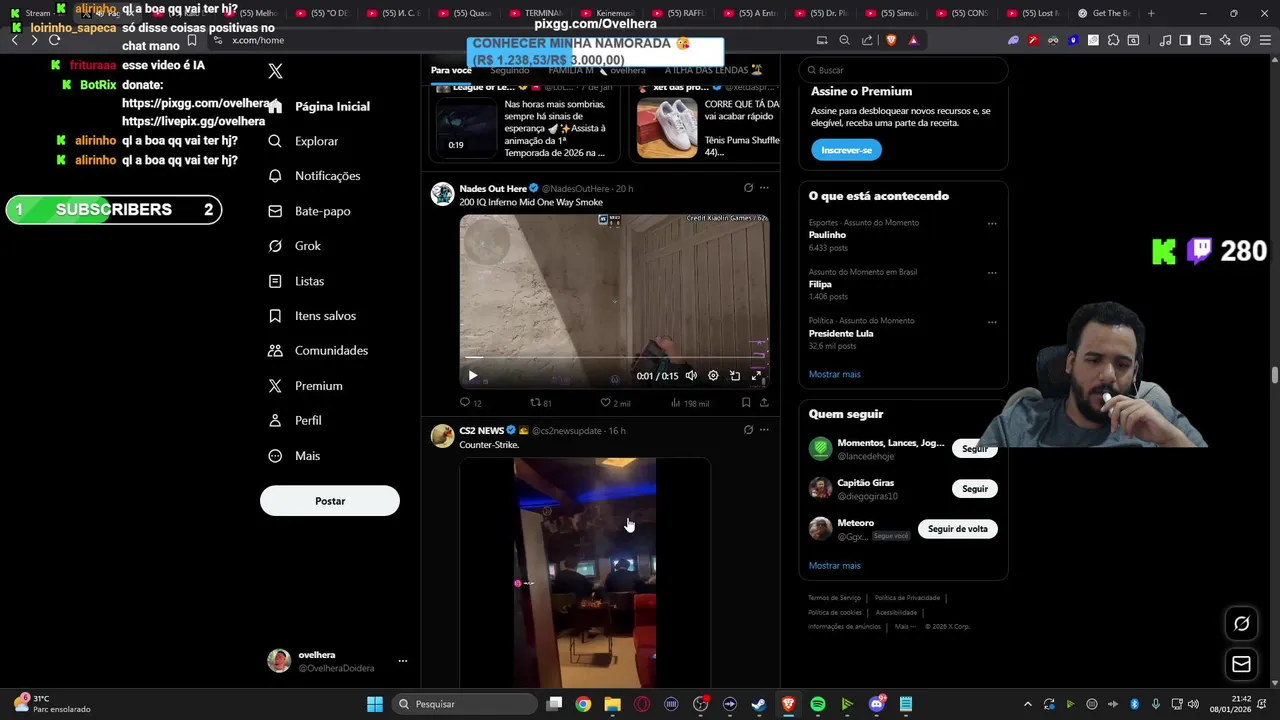View analytics of 198 mil views
Viewport: 1280px width, 720px height.
click(689, 403)
